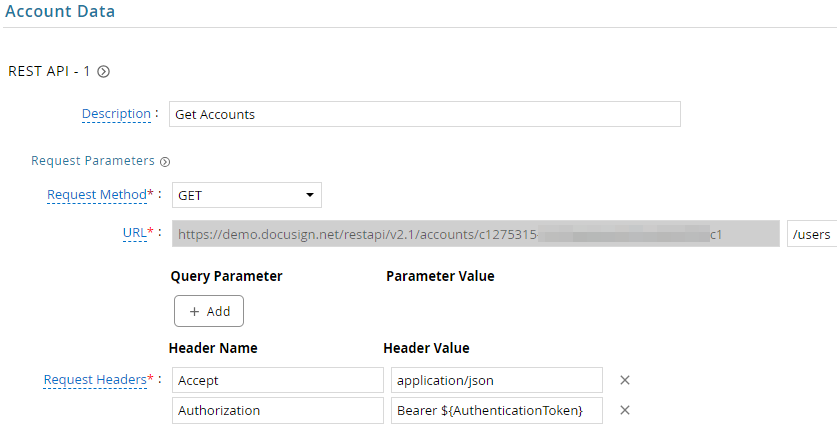Edit the application/json header value field
837x428 pixels.
(497, 380)
